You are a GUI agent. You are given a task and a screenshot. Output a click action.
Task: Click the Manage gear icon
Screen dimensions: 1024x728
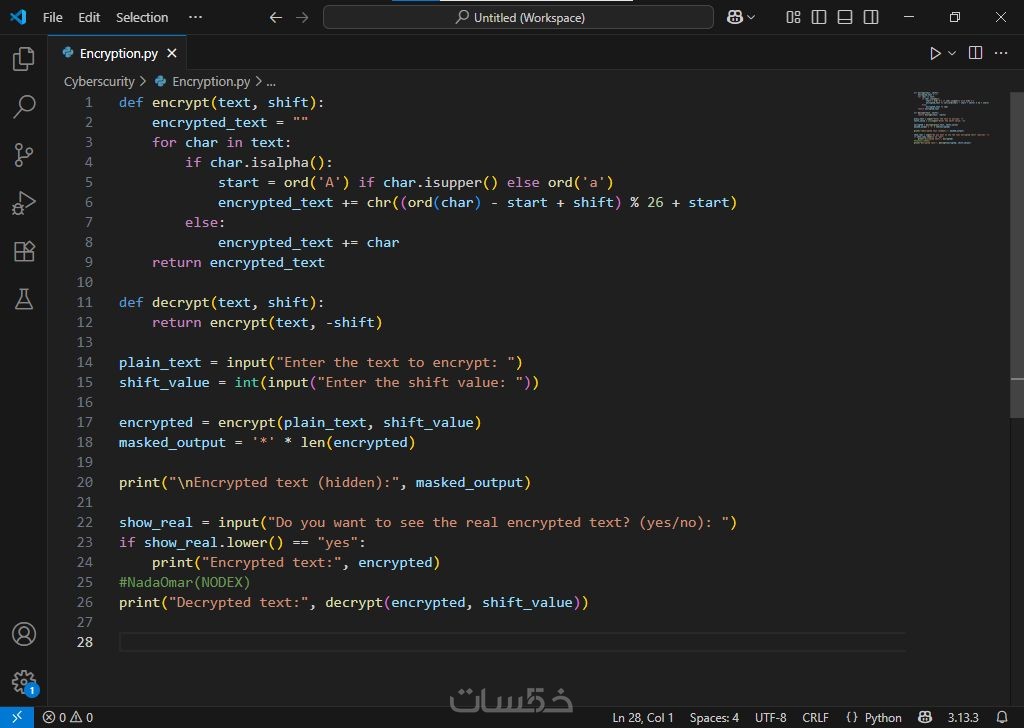(x=24, y=682)
